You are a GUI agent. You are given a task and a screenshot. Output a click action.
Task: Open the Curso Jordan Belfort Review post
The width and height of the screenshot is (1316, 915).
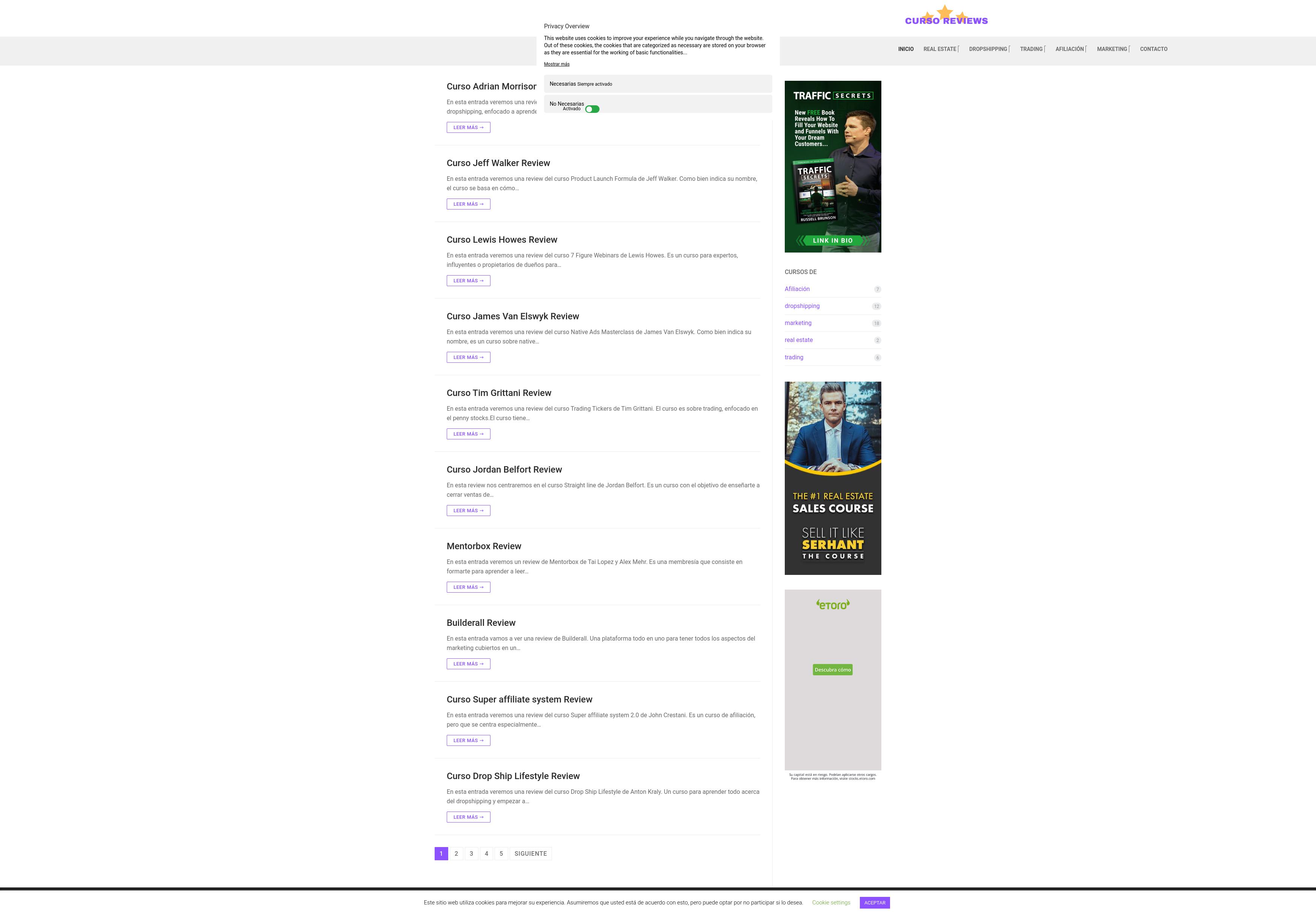point(504,470)
